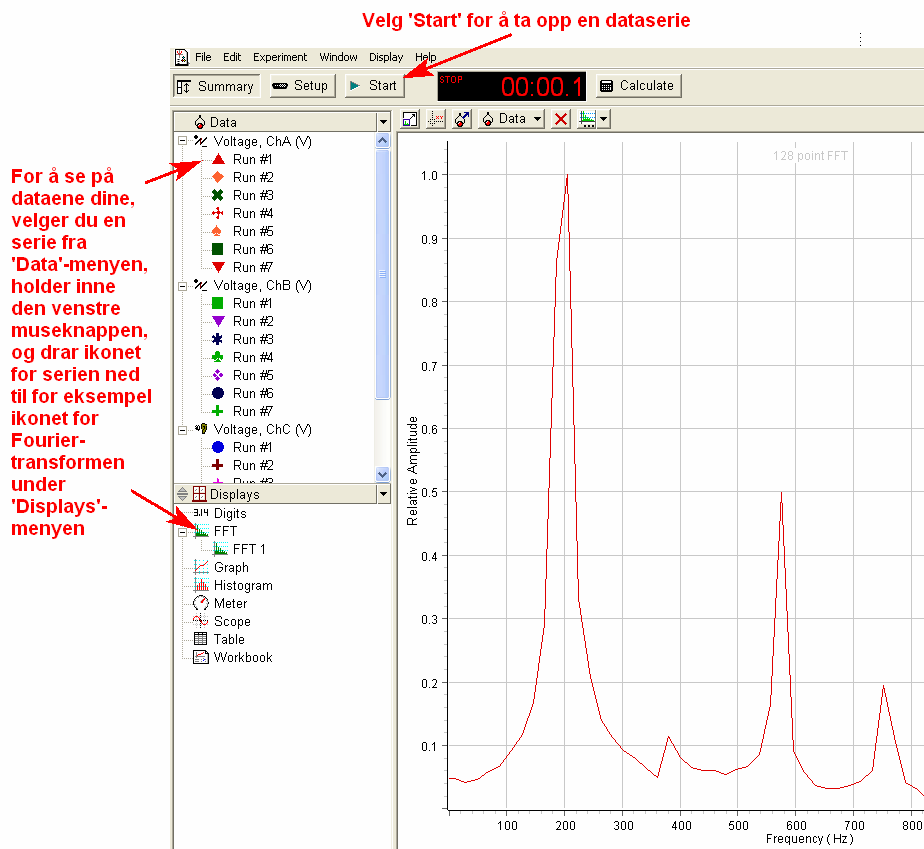This screenshot has height=849, width=924.
Task: Open the Data panel header dropdown arrow
Action: click(x=384, y=122)
